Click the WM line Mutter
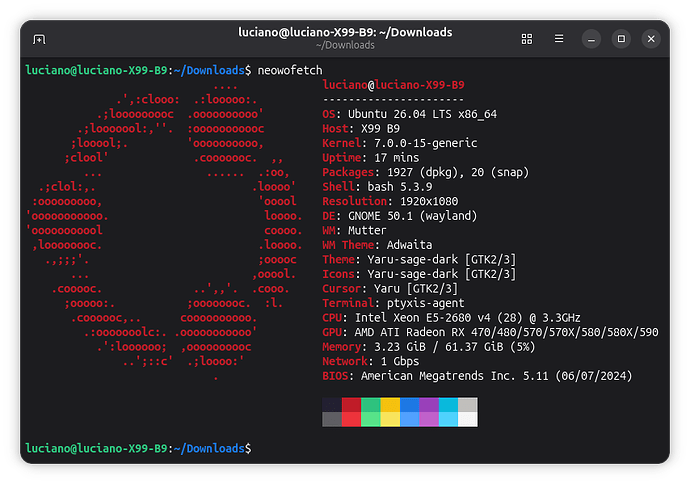 pyautogui.click(x=354, y=231)
